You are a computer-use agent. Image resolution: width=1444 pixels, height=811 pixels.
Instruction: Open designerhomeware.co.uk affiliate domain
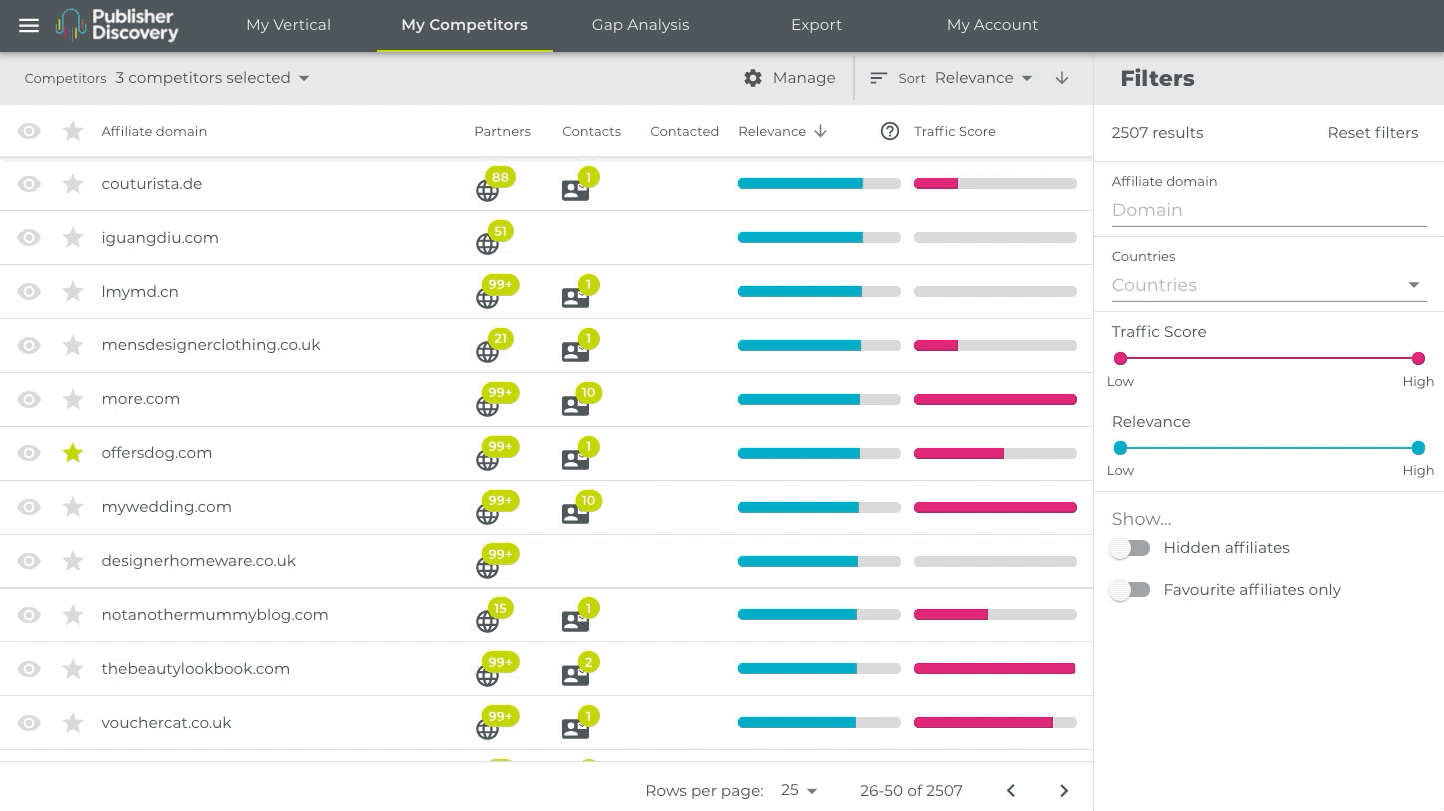(199, 561)
